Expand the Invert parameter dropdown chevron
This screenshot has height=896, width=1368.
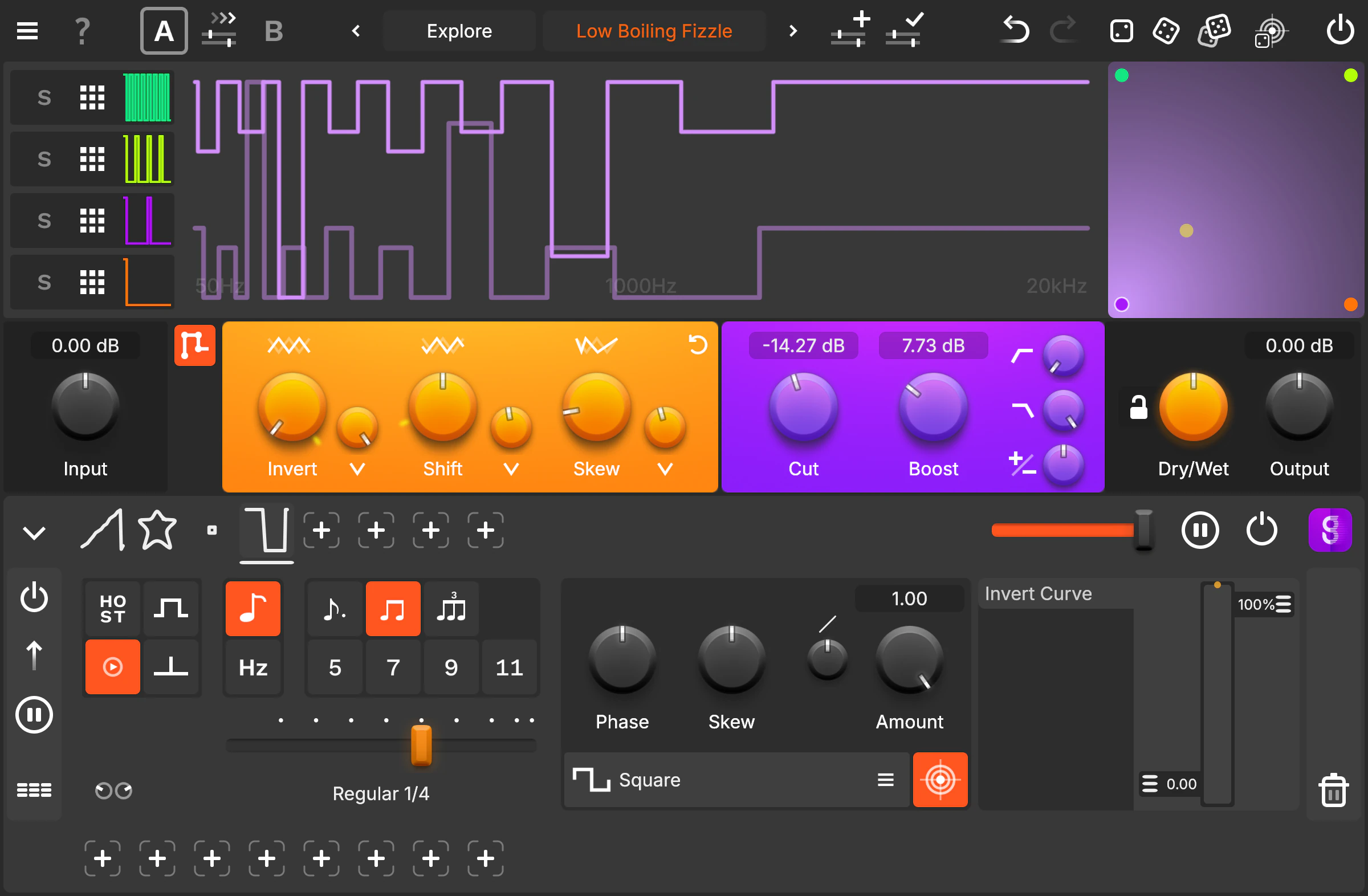tap(357, 469)
